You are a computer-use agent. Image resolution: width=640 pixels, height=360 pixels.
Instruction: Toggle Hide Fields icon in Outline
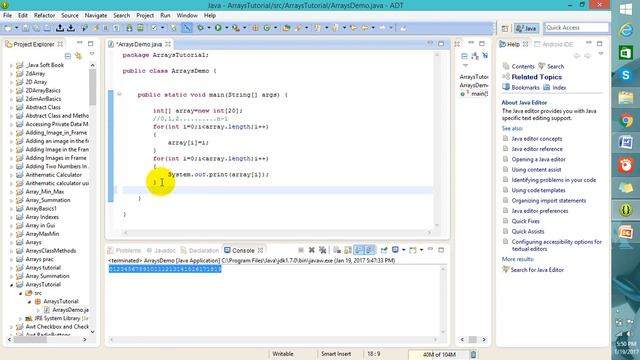click(485, 56)
